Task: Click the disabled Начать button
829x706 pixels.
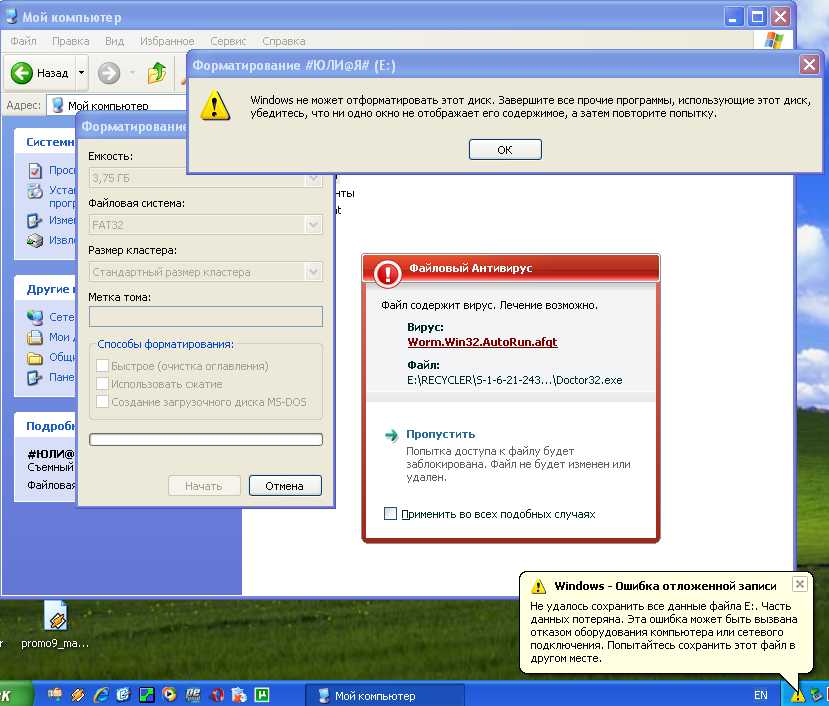Action: tap(204, 486)
